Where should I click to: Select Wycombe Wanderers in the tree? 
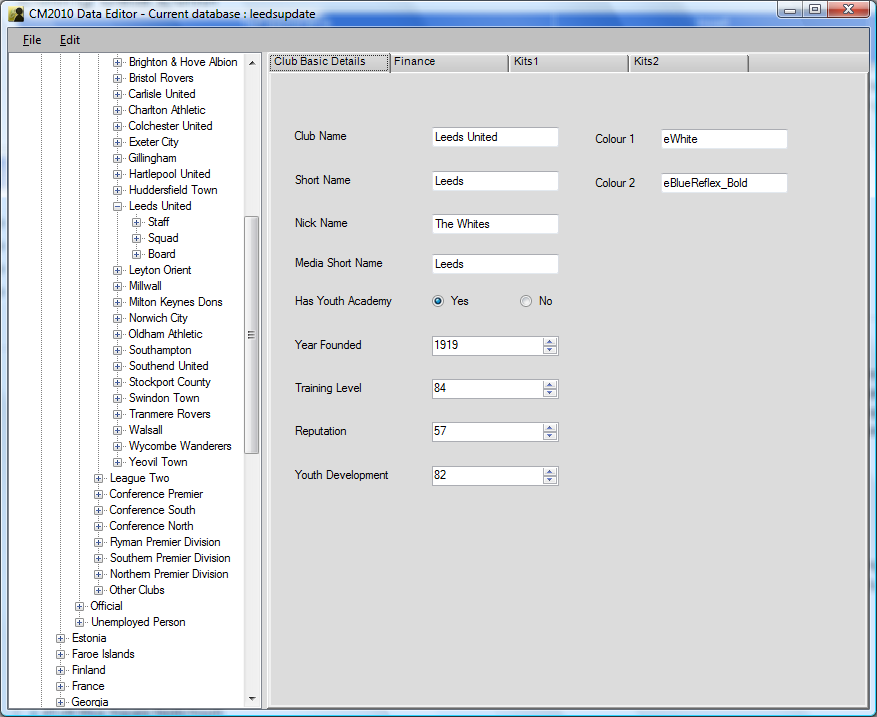180,446
